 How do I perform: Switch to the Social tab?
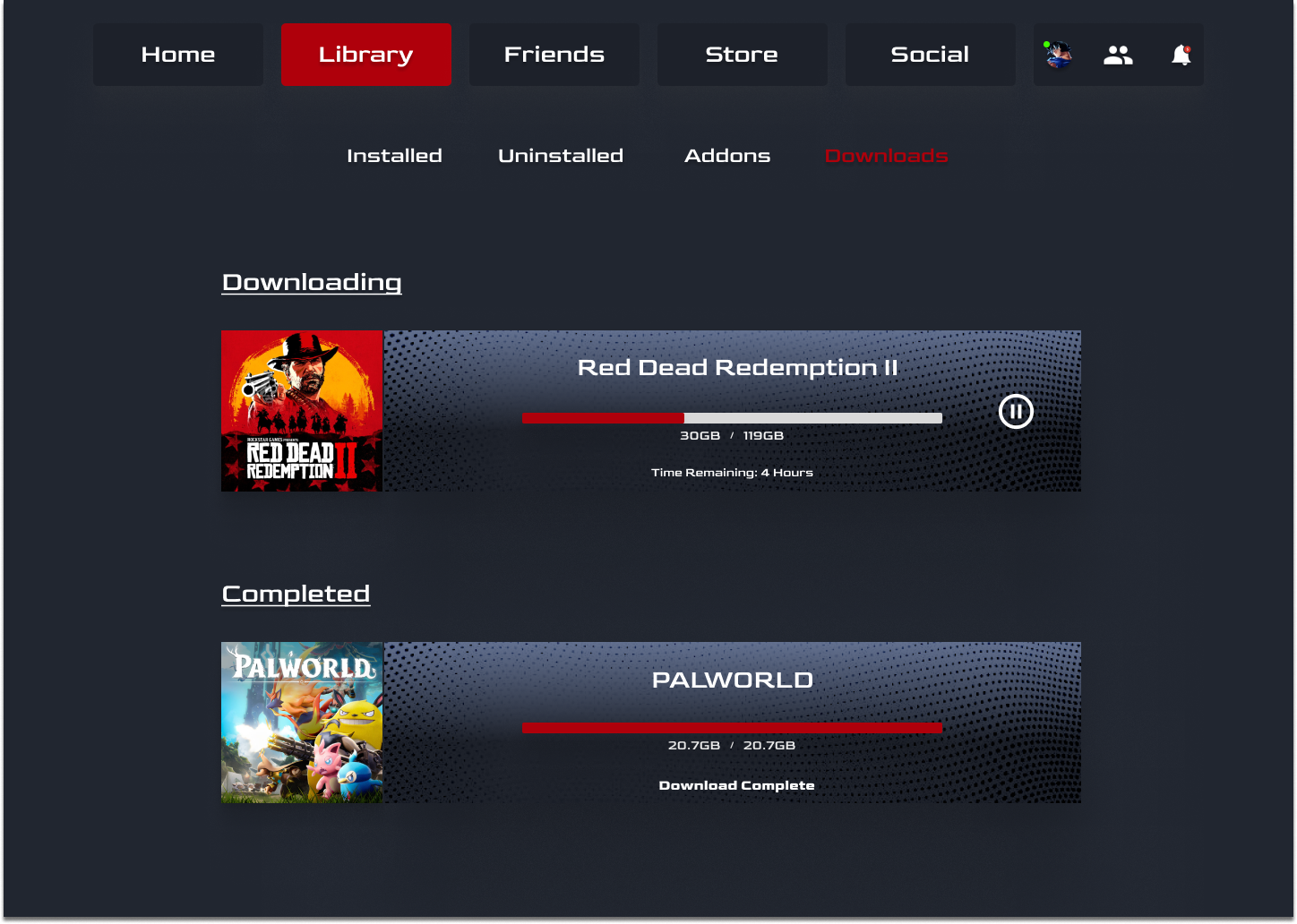[931, 55]
